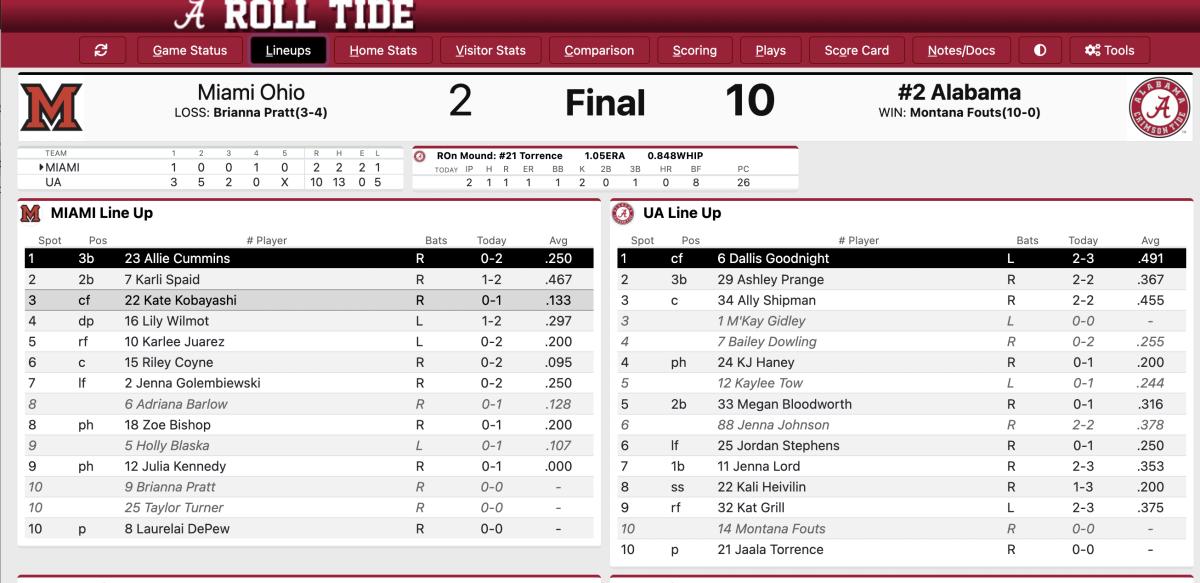Select Kate Kobayashi lineup row

(x=309, y=300)
